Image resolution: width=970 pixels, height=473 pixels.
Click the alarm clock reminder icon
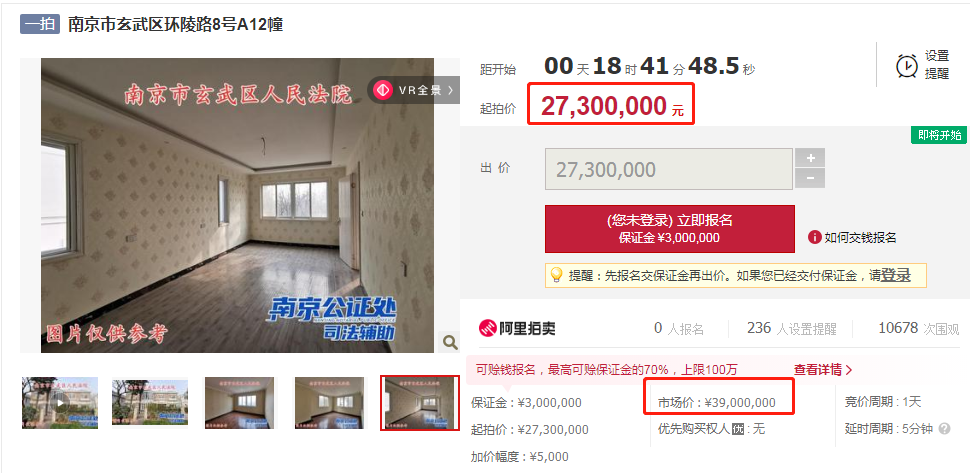(x=907, y=65)
